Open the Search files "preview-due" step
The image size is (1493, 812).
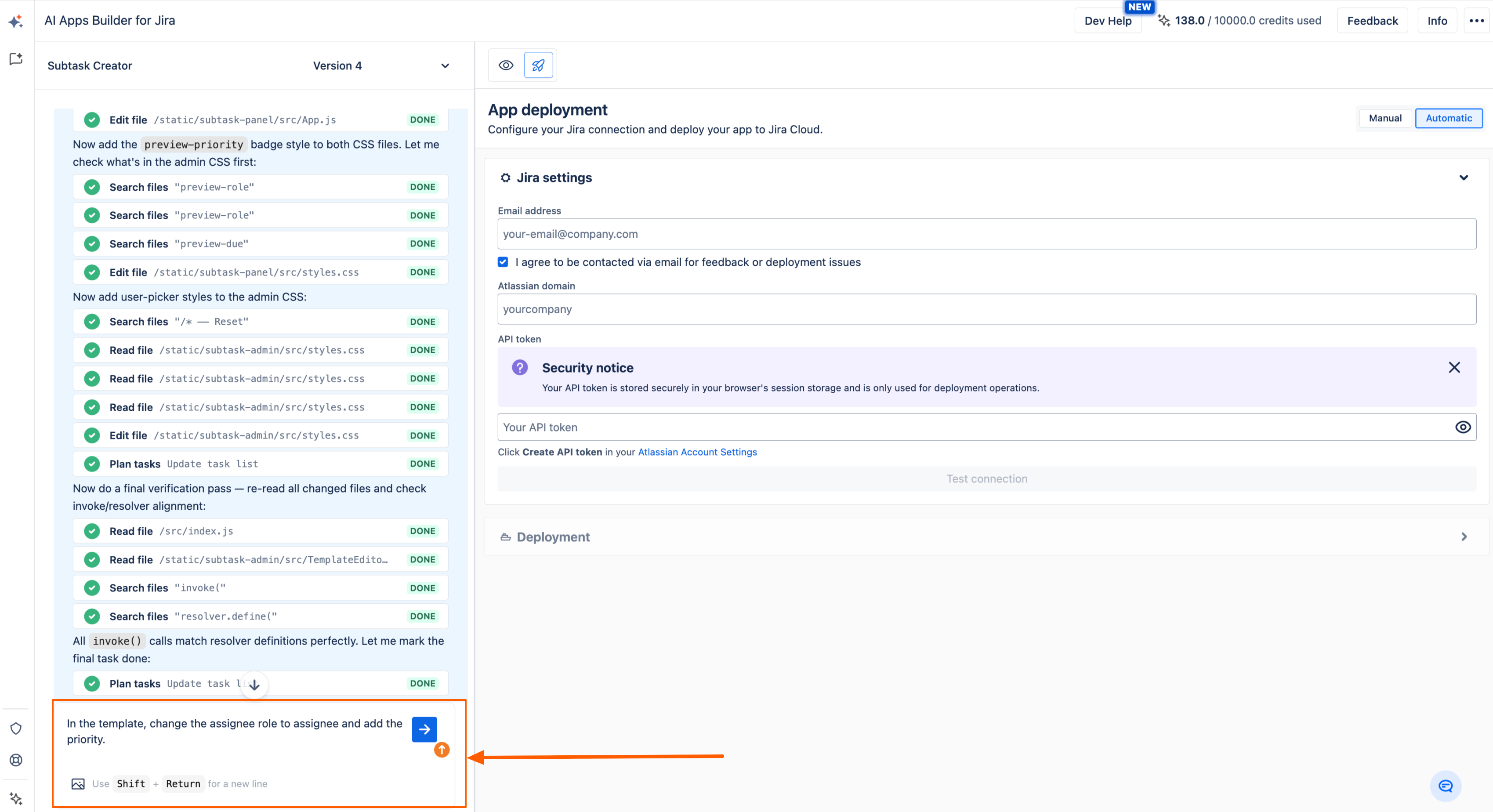(x=261, y=244)
